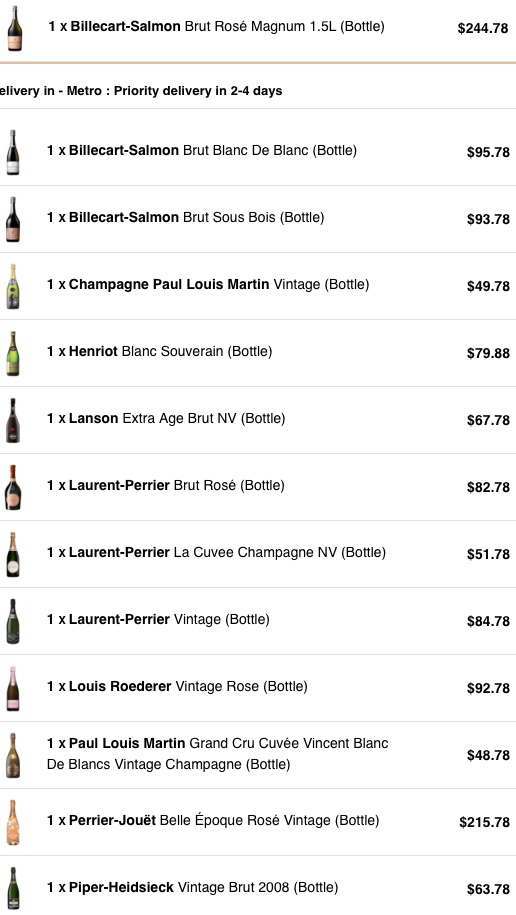Open the Piper-Heidsieck Vintage Brut 2008 item
516x915 pixels.
pos(192,887)
